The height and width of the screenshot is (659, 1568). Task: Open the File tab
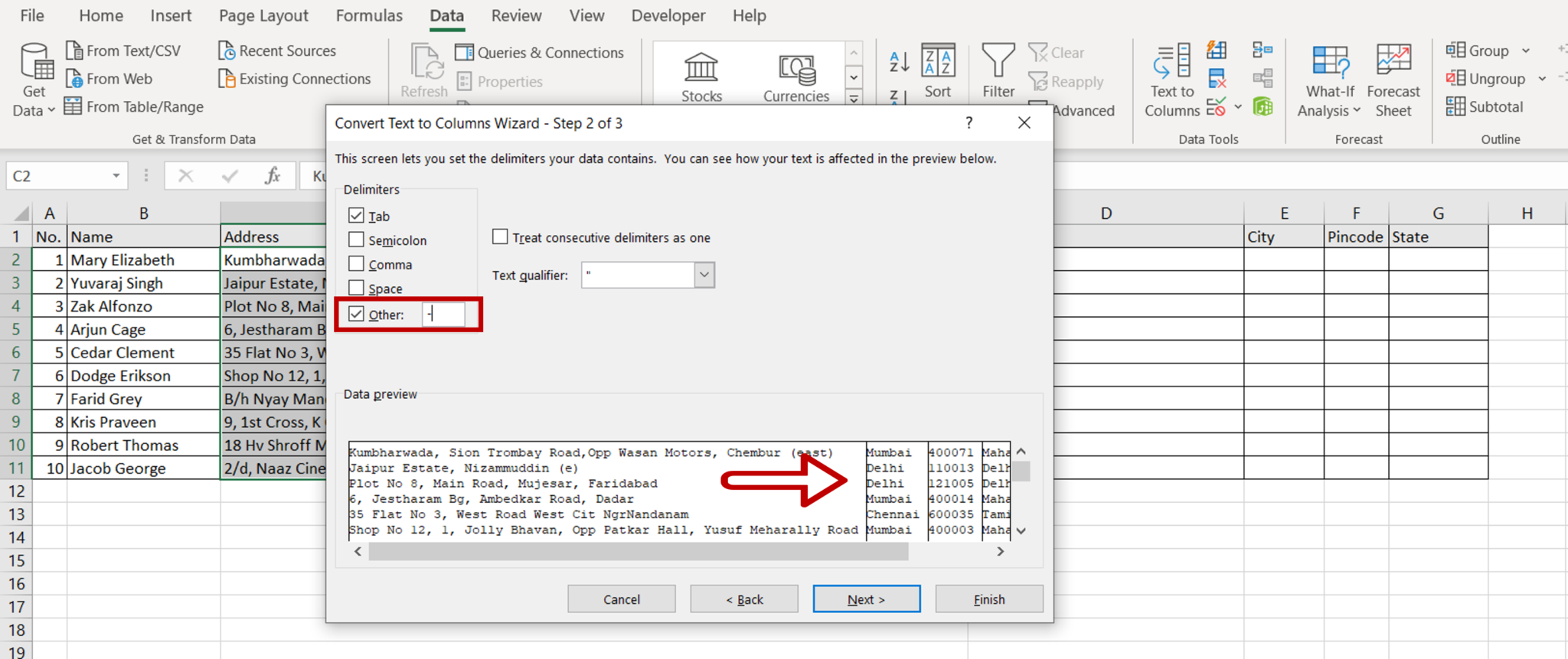[31, 15]
